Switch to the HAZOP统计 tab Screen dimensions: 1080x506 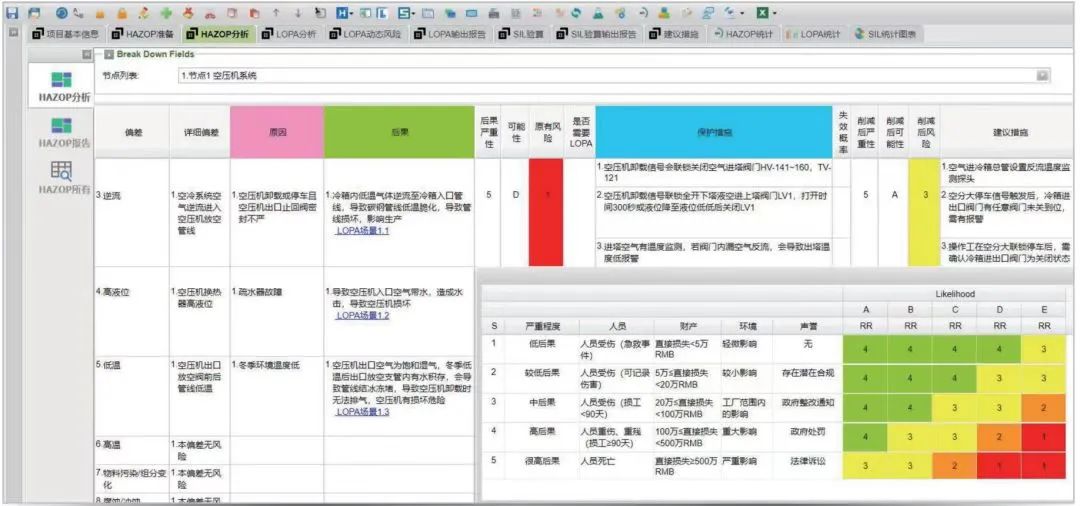coord(744,33)
